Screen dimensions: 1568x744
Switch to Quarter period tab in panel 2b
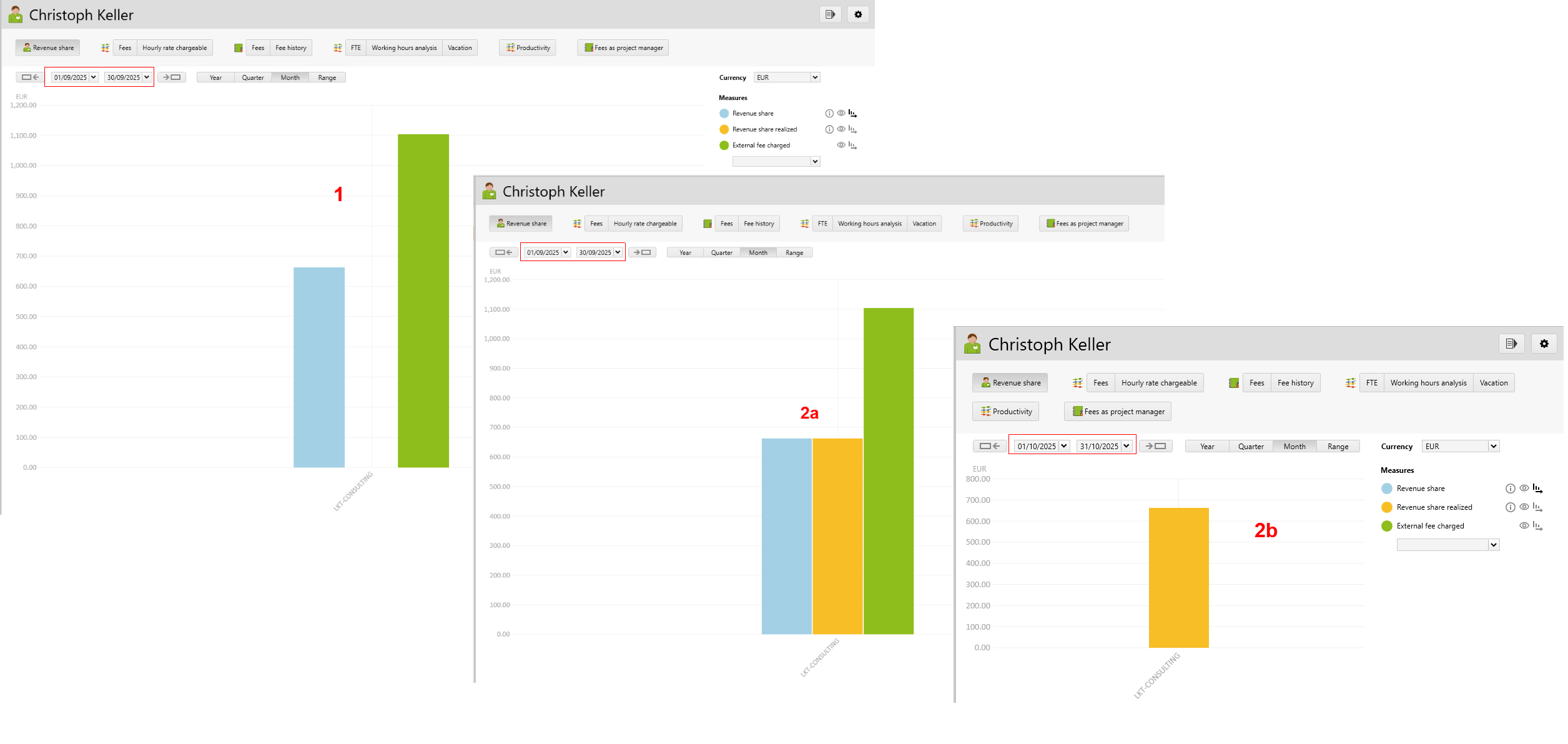click(1250, 446)
